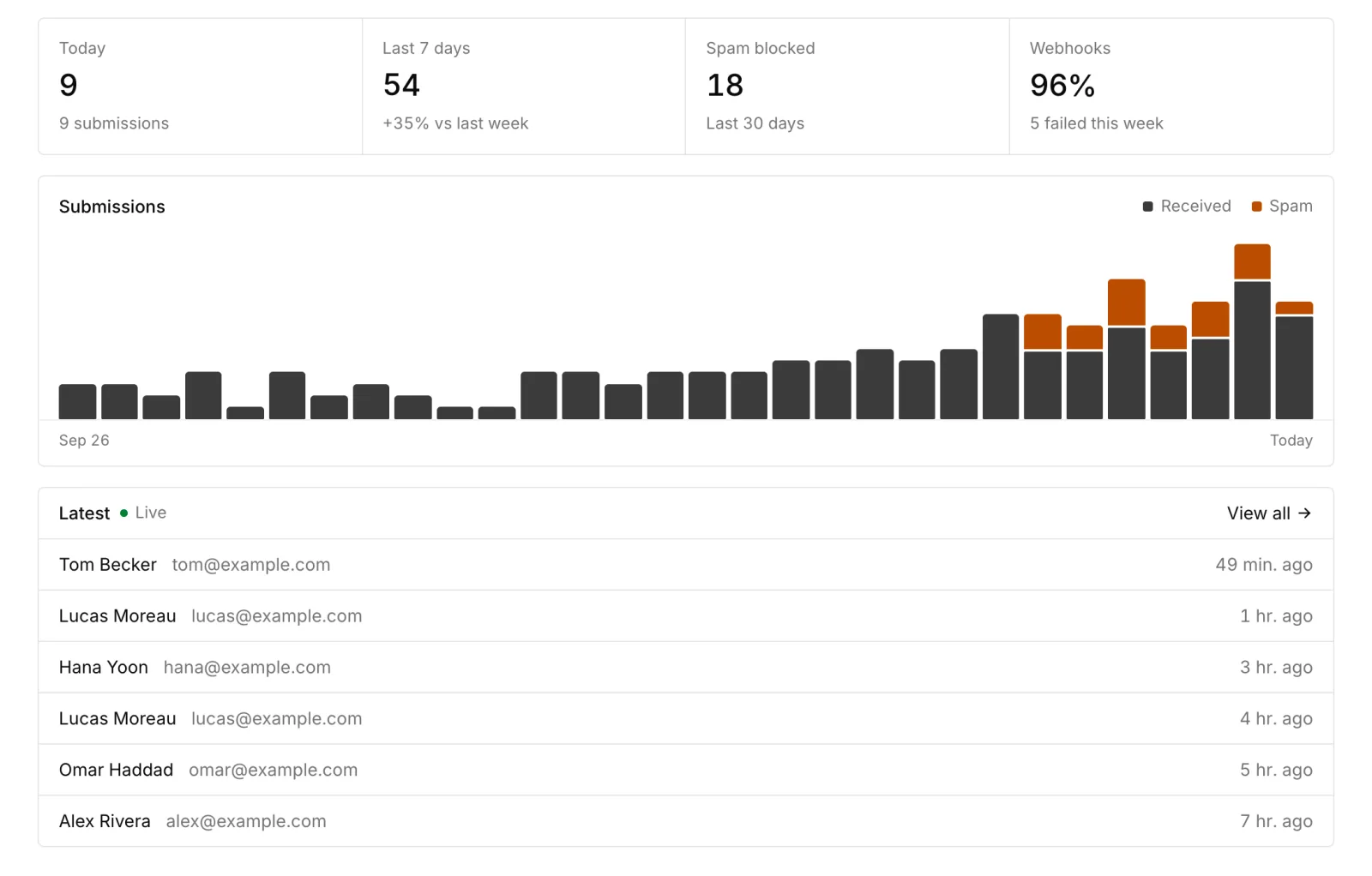Viewport: 1372px width, 876px height.
Task: Click the first chart bar above Sep 26
Action: coord(77,401)
